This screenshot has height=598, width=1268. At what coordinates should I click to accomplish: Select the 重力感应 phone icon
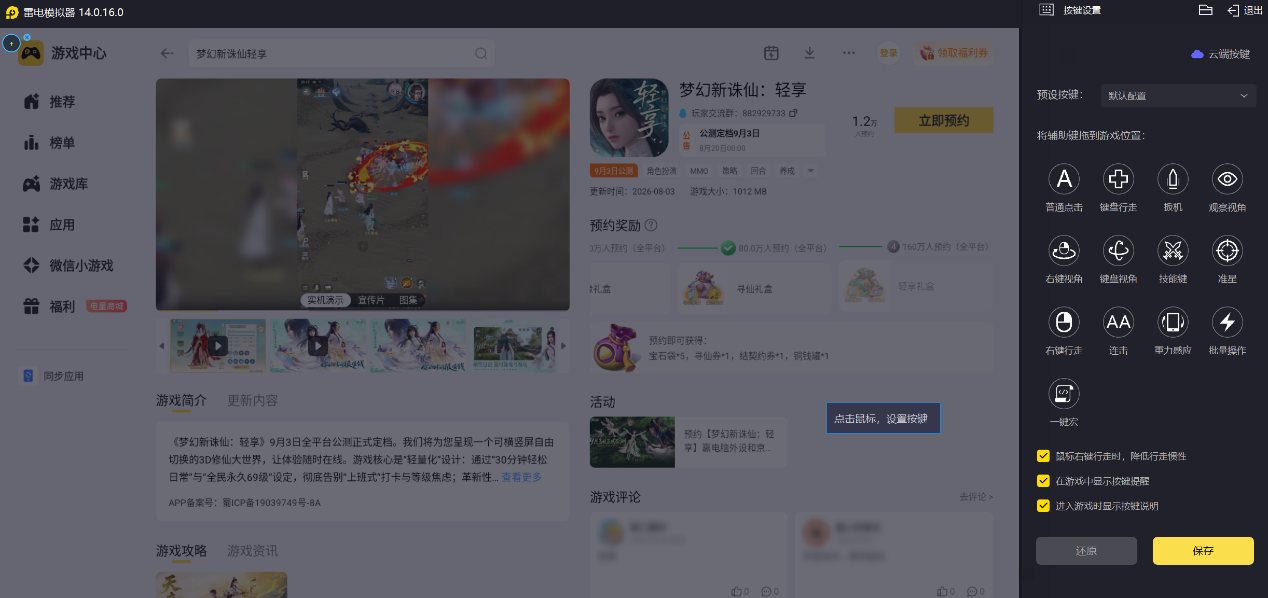click(1173, 322)
